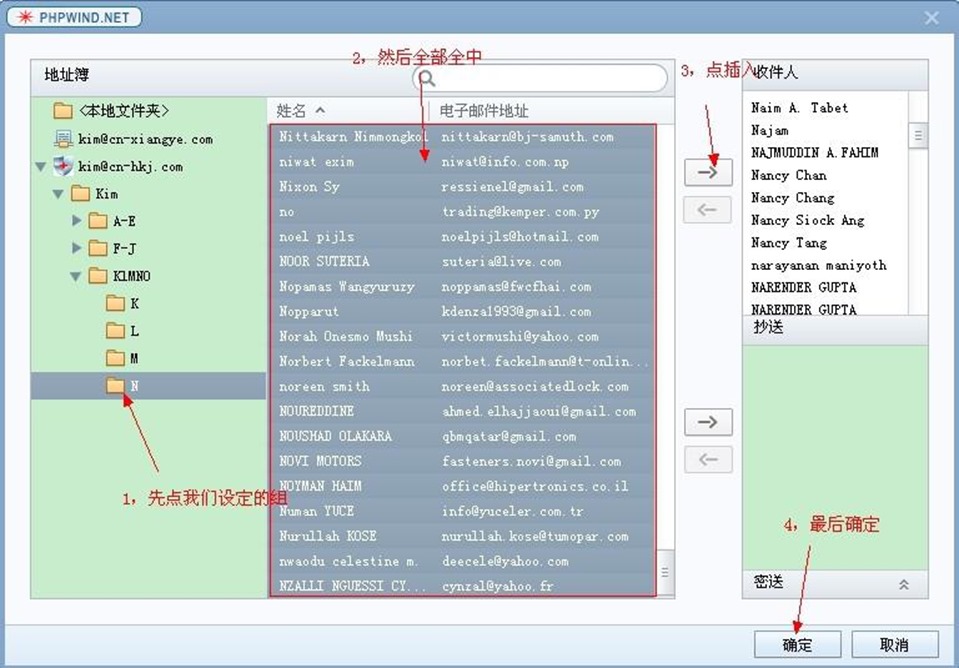Expand the F-J folder
Image resolution: width=959 pixels, height=668 pixels.
(78, 248)
